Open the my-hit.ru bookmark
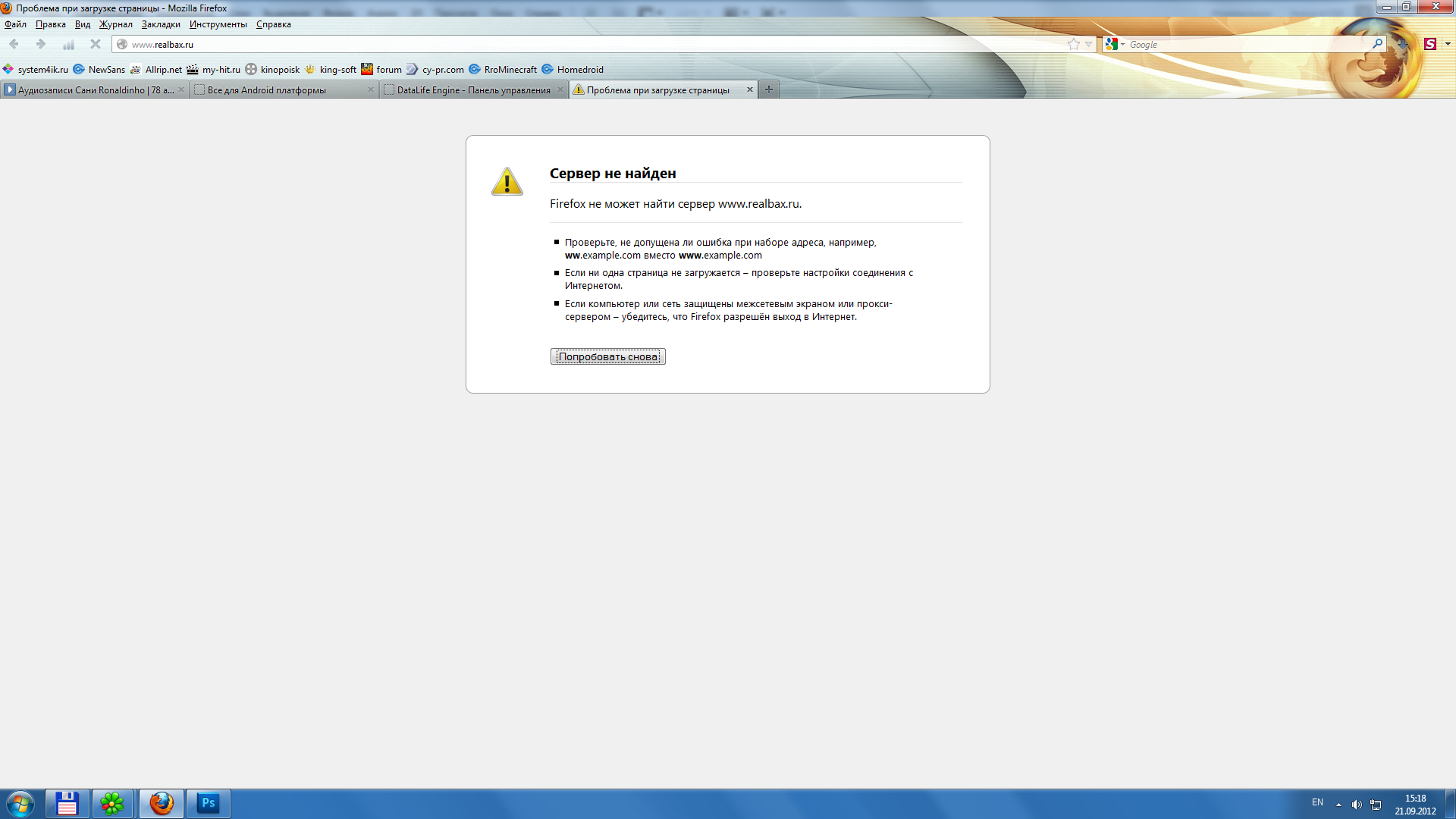 (x=214, y=69)
